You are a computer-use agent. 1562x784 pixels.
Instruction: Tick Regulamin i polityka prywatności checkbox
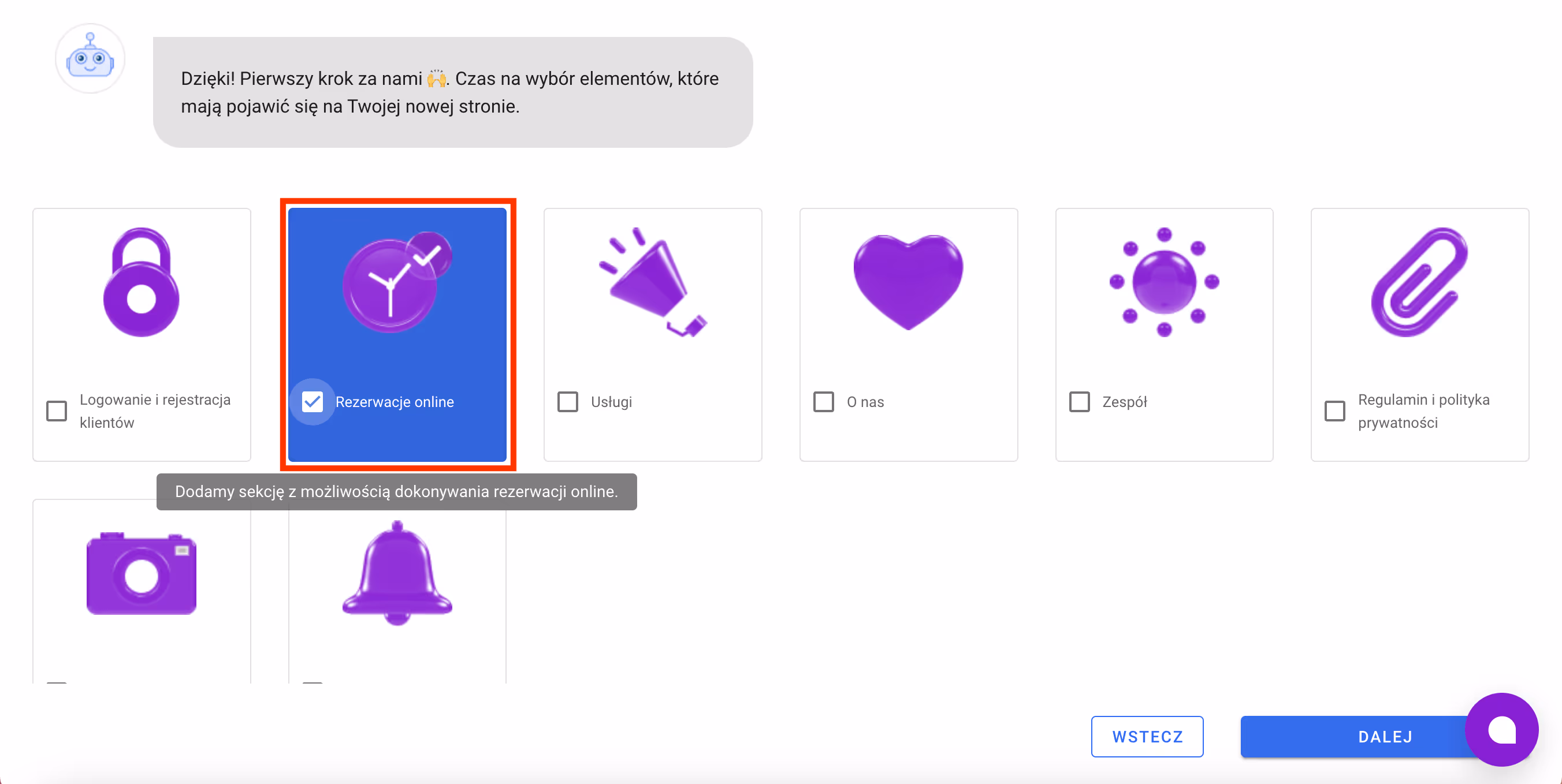[1334, 411]
